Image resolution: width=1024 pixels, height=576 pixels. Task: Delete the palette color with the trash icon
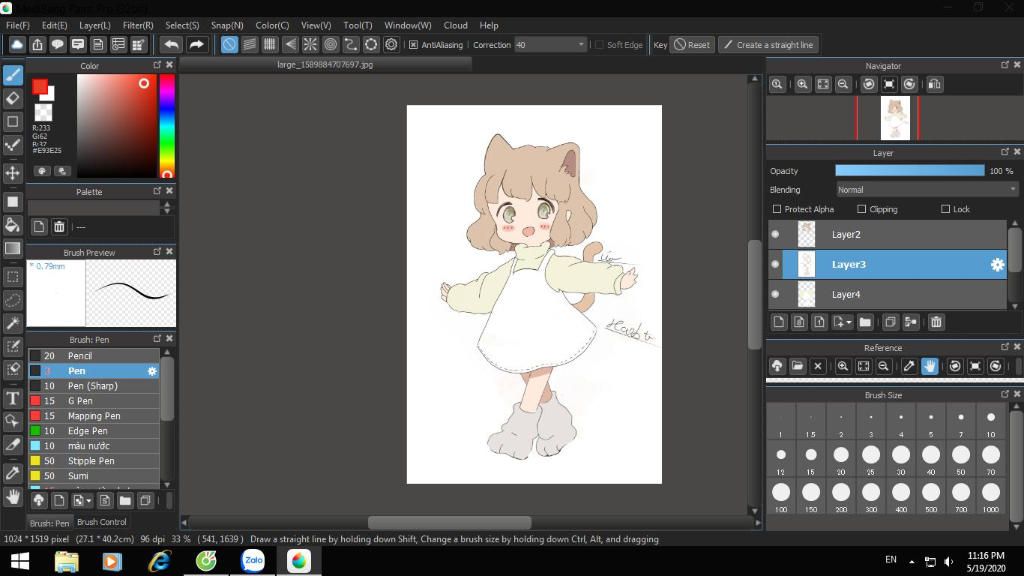(x=59, y=227)
